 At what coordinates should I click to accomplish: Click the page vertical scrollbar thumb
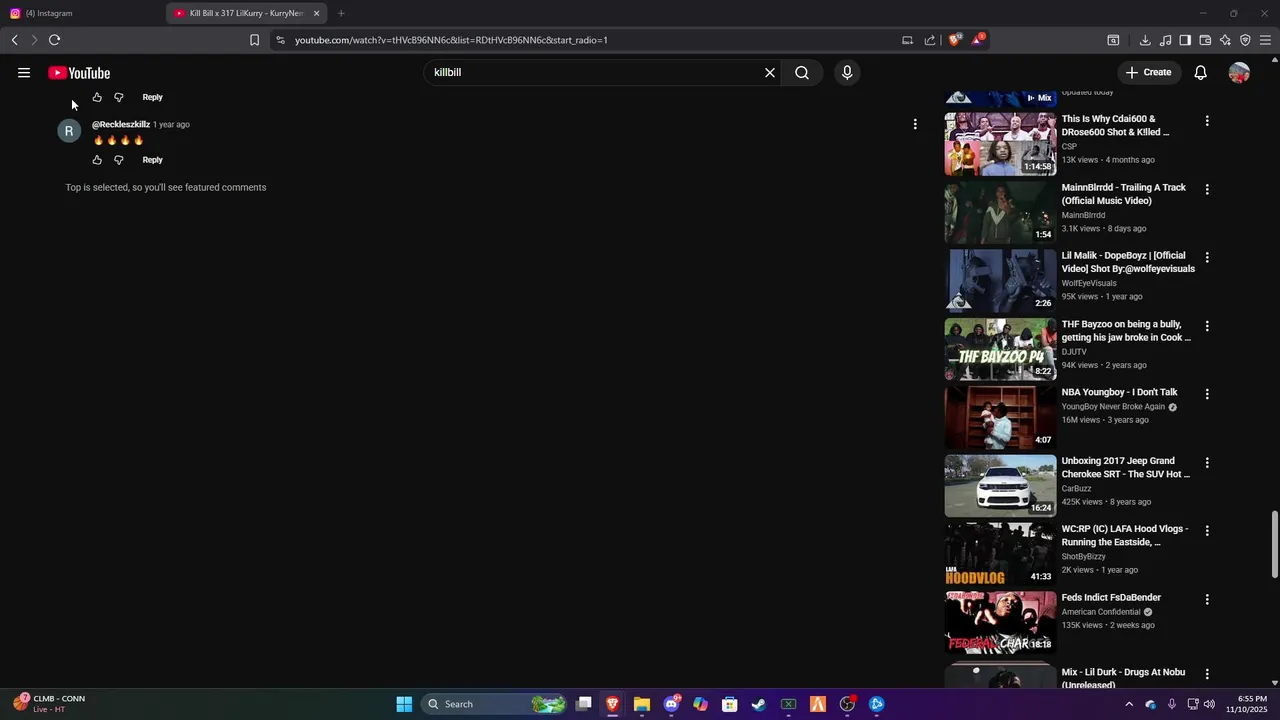point(1275,544)
